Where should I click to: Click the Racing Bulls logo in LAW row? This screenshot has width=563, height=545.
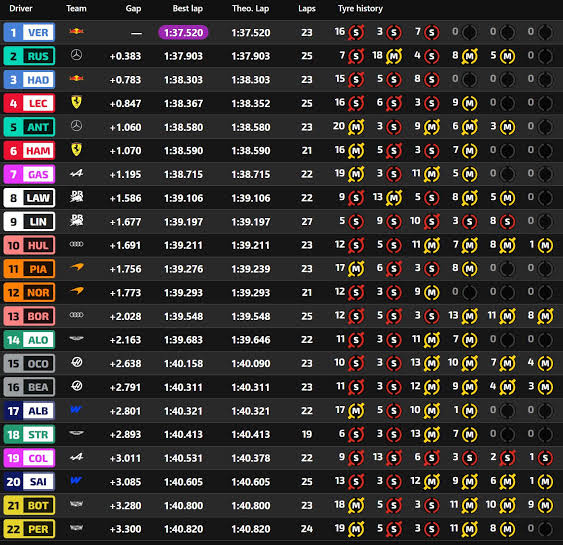point(76,197)
